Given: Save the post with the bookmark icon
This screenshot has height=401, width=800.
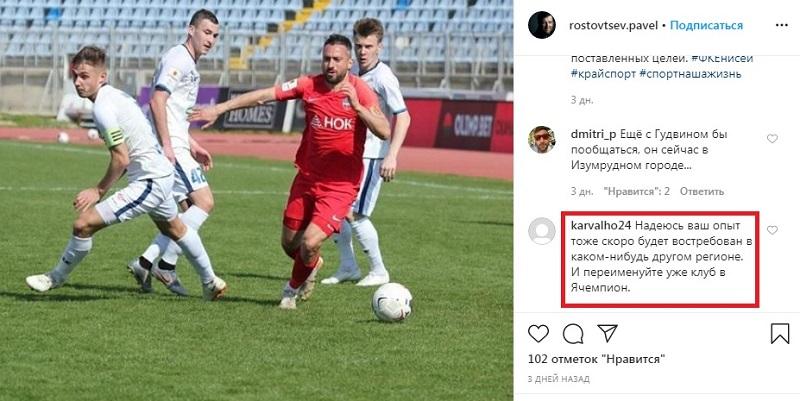Looking at the screenshot, I should [x=780, y=334].
